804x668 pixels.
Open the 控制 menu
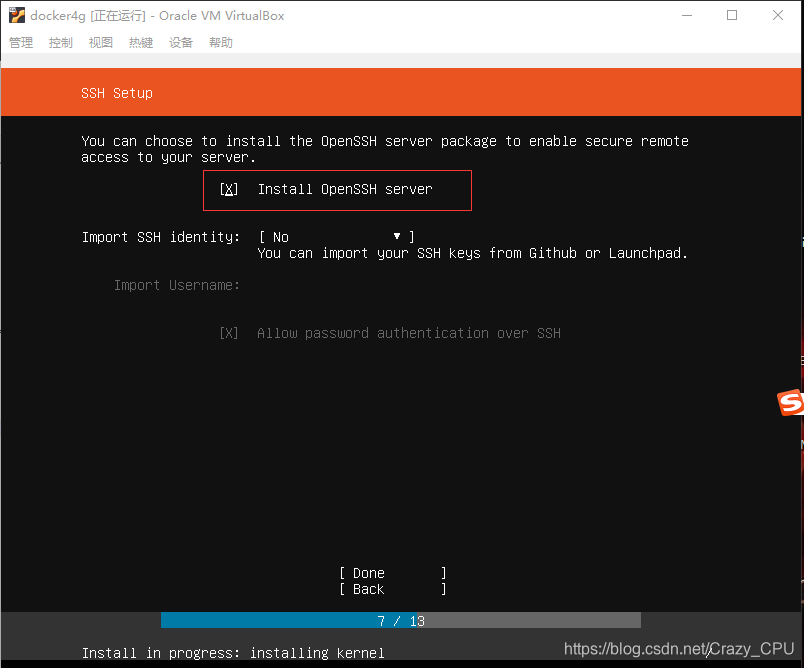click(x=61, y=43)
